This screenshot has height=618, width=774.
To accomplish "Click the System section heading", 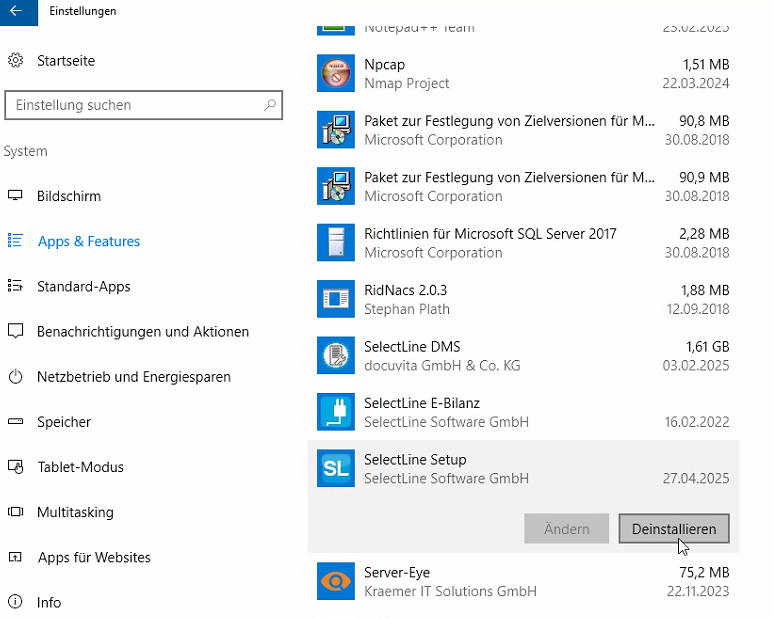I will [x=26, y=151].
